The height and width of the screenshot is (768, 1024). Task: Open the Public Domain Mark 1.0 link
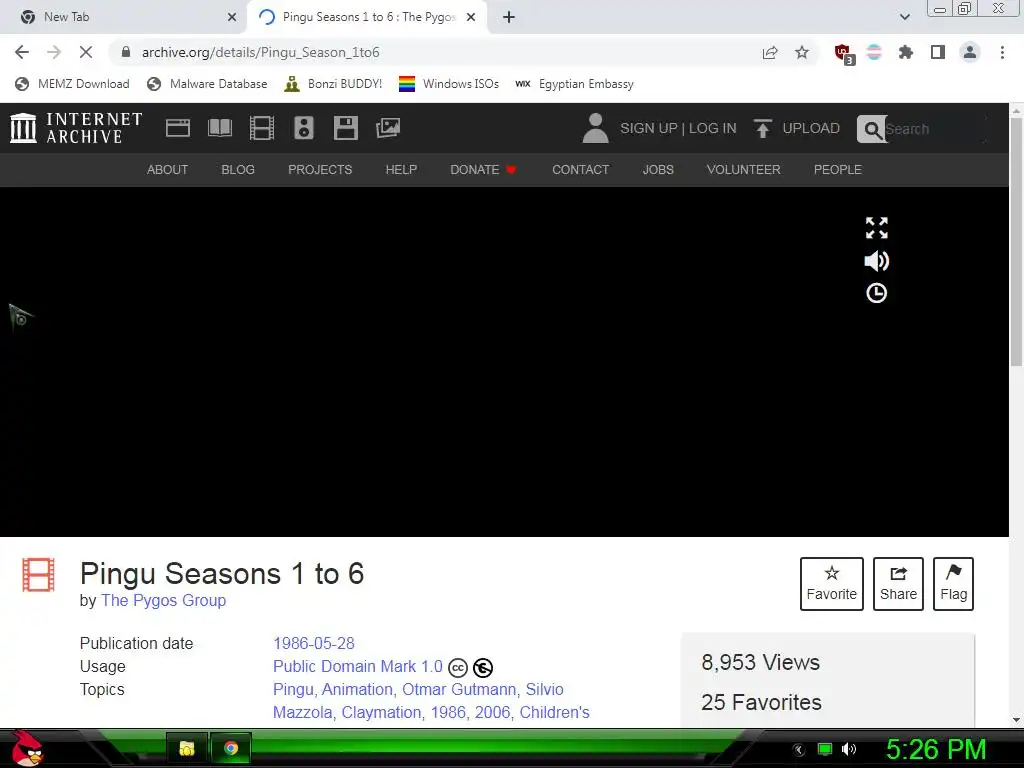tap(358, 667)
